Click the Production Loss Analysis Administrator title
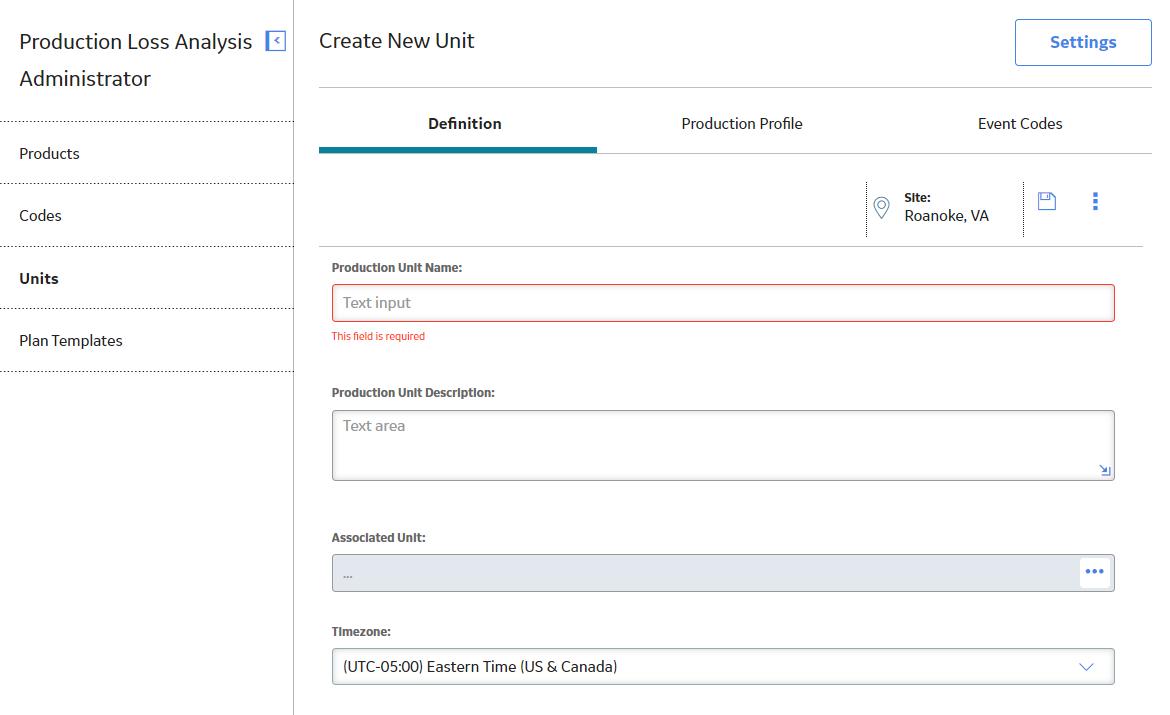This screenshot has width=1170, height=715. coord(135,60)
